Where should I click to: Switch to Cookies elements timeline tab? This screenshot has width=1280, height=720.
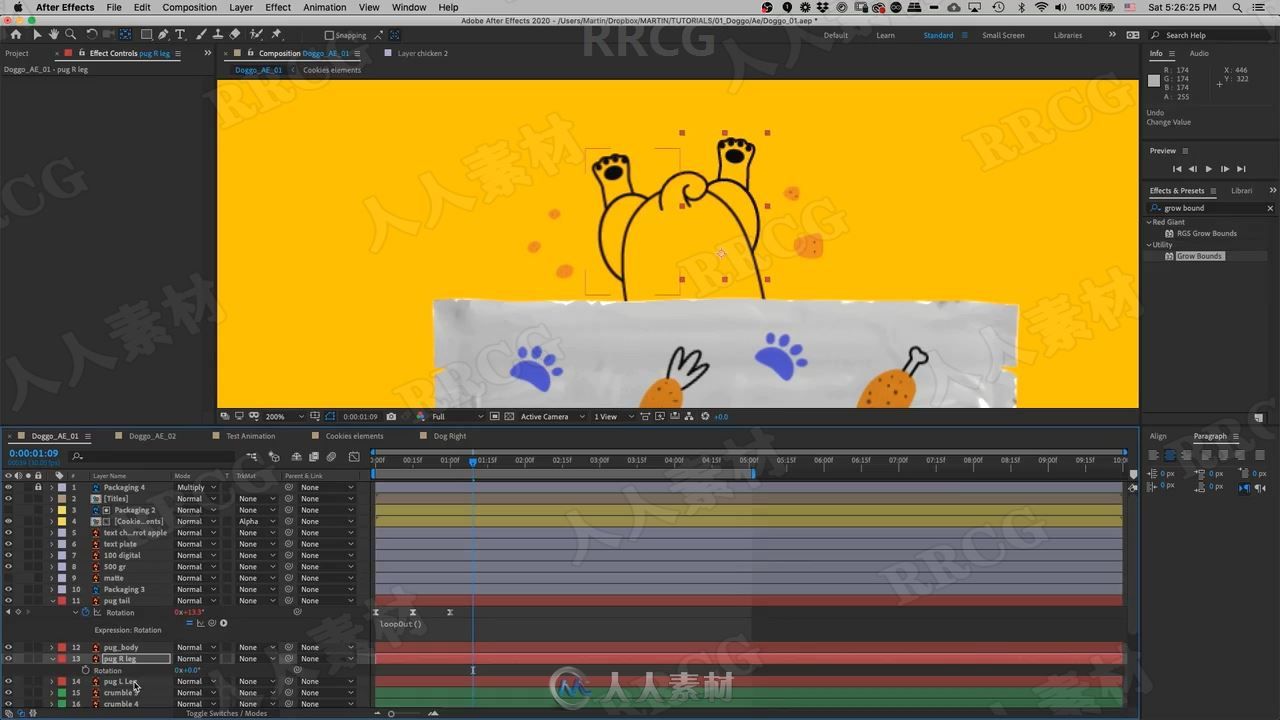click(x=354, y=436)
